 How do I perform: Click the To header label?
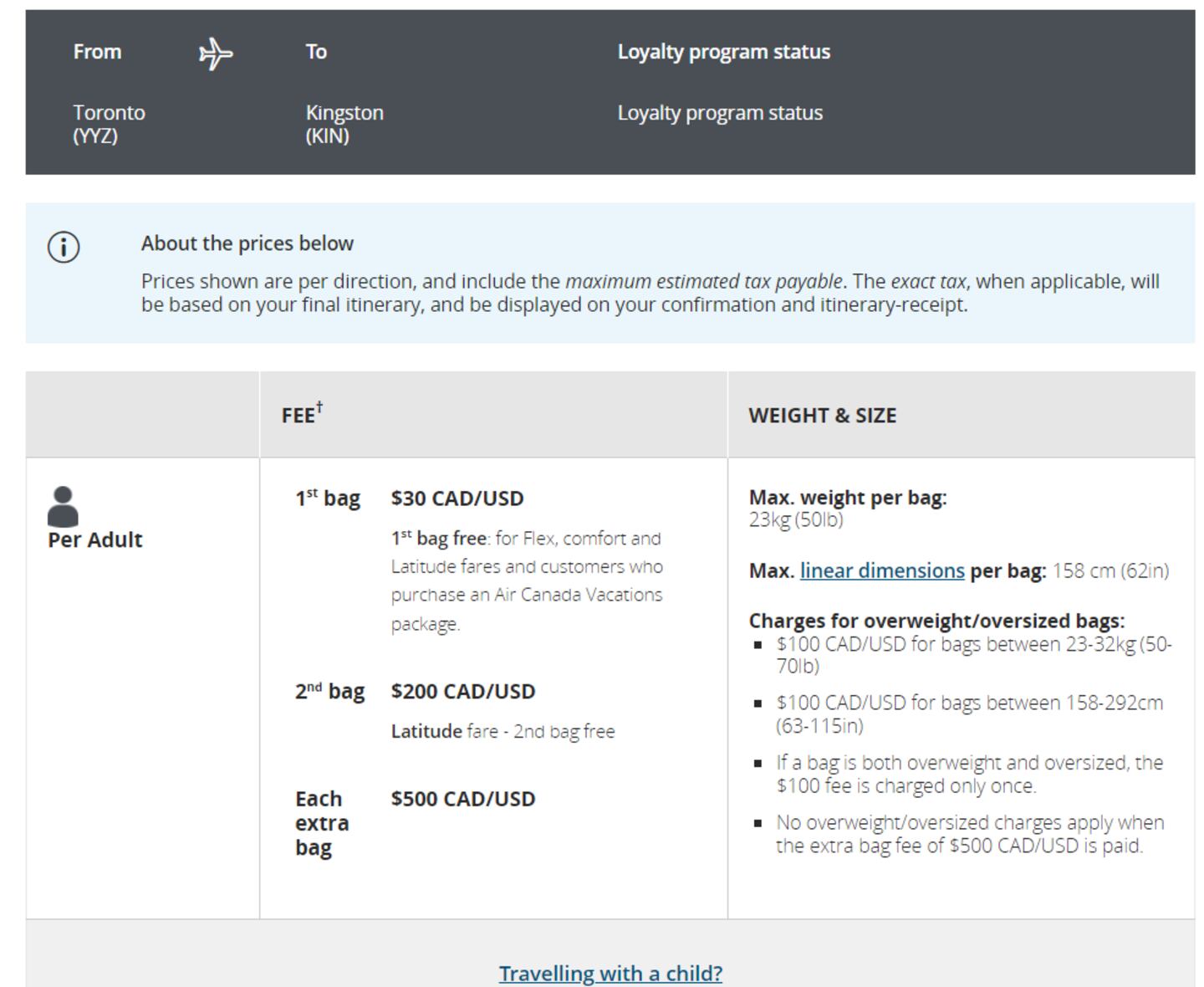[x=316, y=52]
